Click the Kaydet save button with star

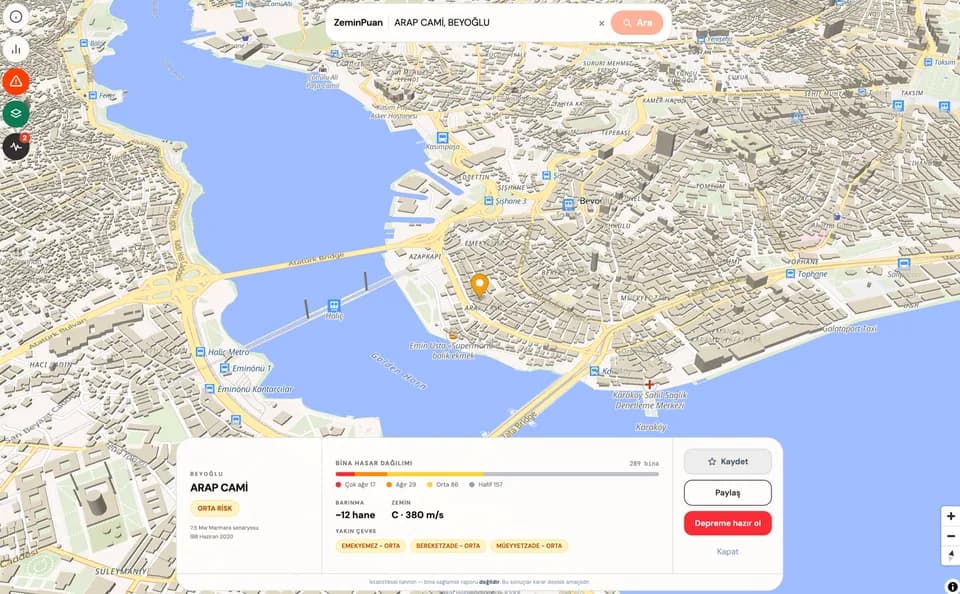(x=727, y=462)
